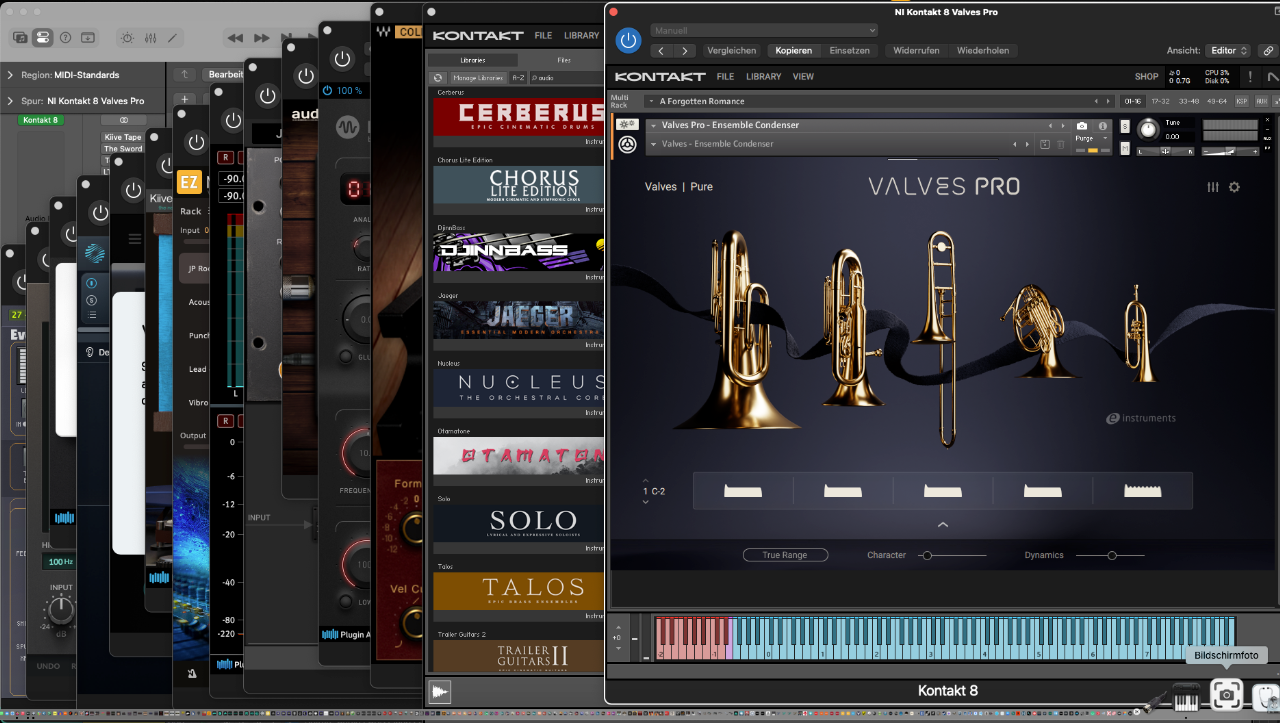Screen dimensions: 1280x723
Task: Expand the panel using the up chevron
Action: click(942, 525)
